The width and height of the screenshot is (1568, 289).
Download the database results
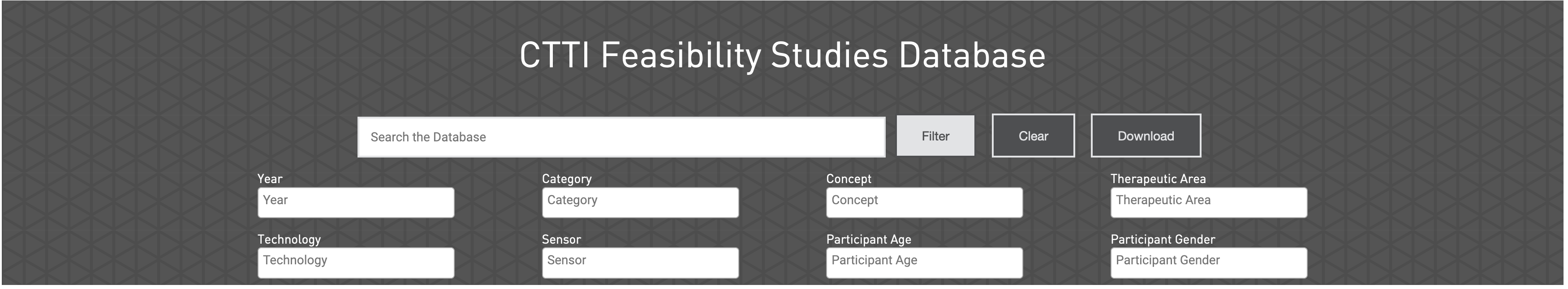click(x=1145, y=136)
